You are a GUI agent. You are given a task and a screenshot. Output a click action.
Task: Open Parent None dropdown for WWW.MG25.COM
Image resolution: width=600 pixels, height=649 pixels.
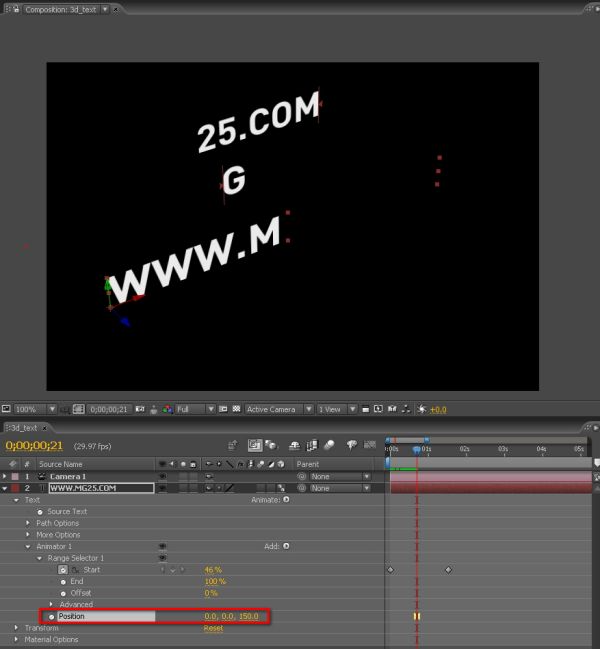point(340,488)
